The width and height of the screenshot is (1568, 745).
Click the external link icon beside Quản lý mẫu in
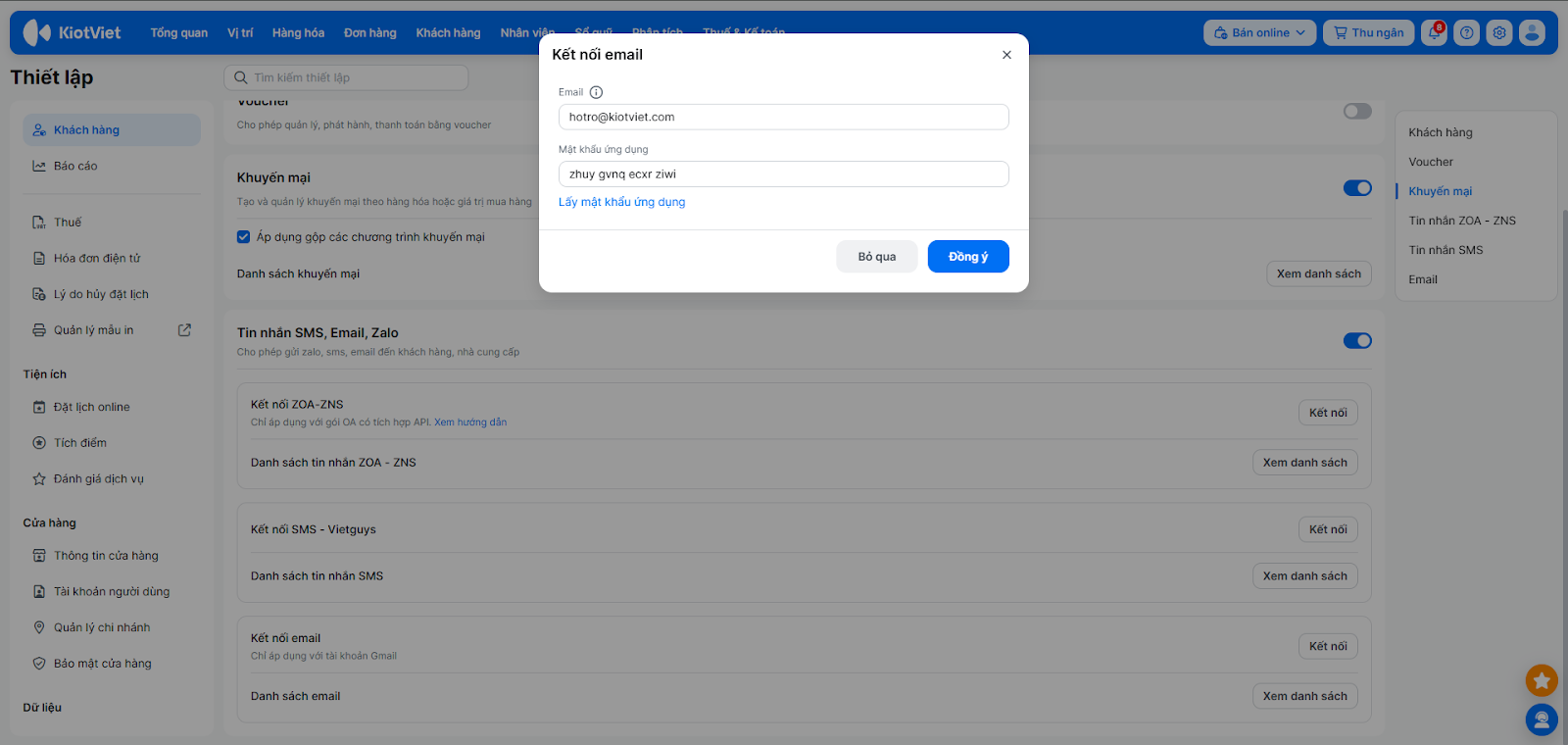(x=184, y=330)
